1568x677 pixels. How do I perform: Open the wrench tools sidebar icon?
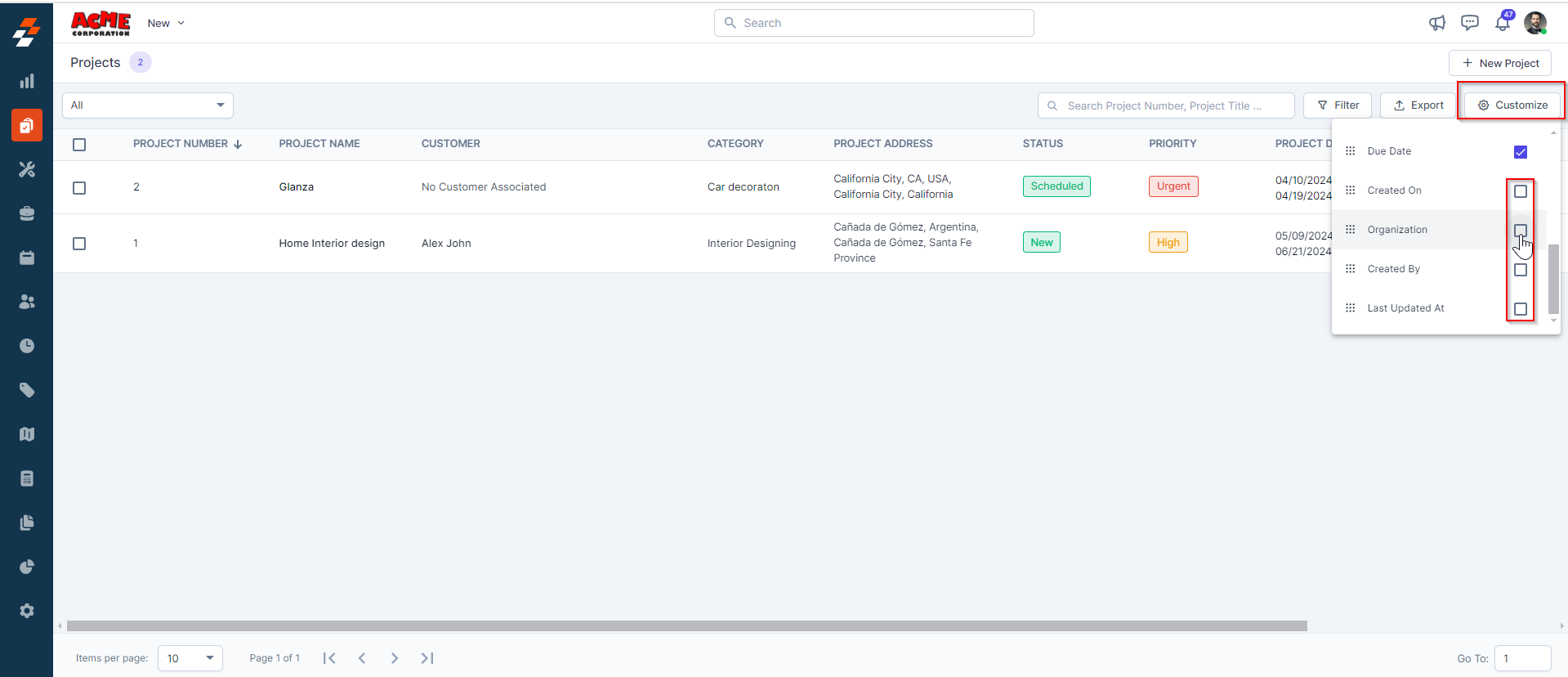click(x=27, y=169)
